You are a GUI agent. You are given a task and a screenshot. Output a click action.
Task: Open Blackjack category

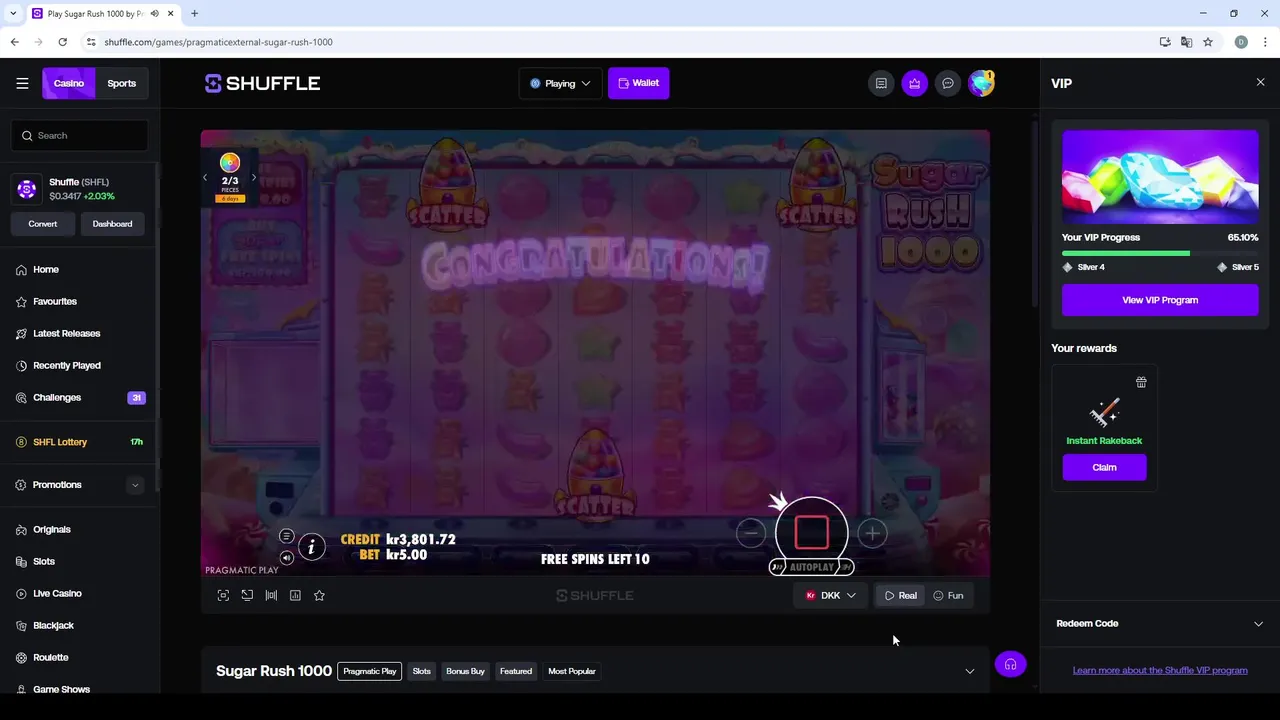[x=53, y=625]
